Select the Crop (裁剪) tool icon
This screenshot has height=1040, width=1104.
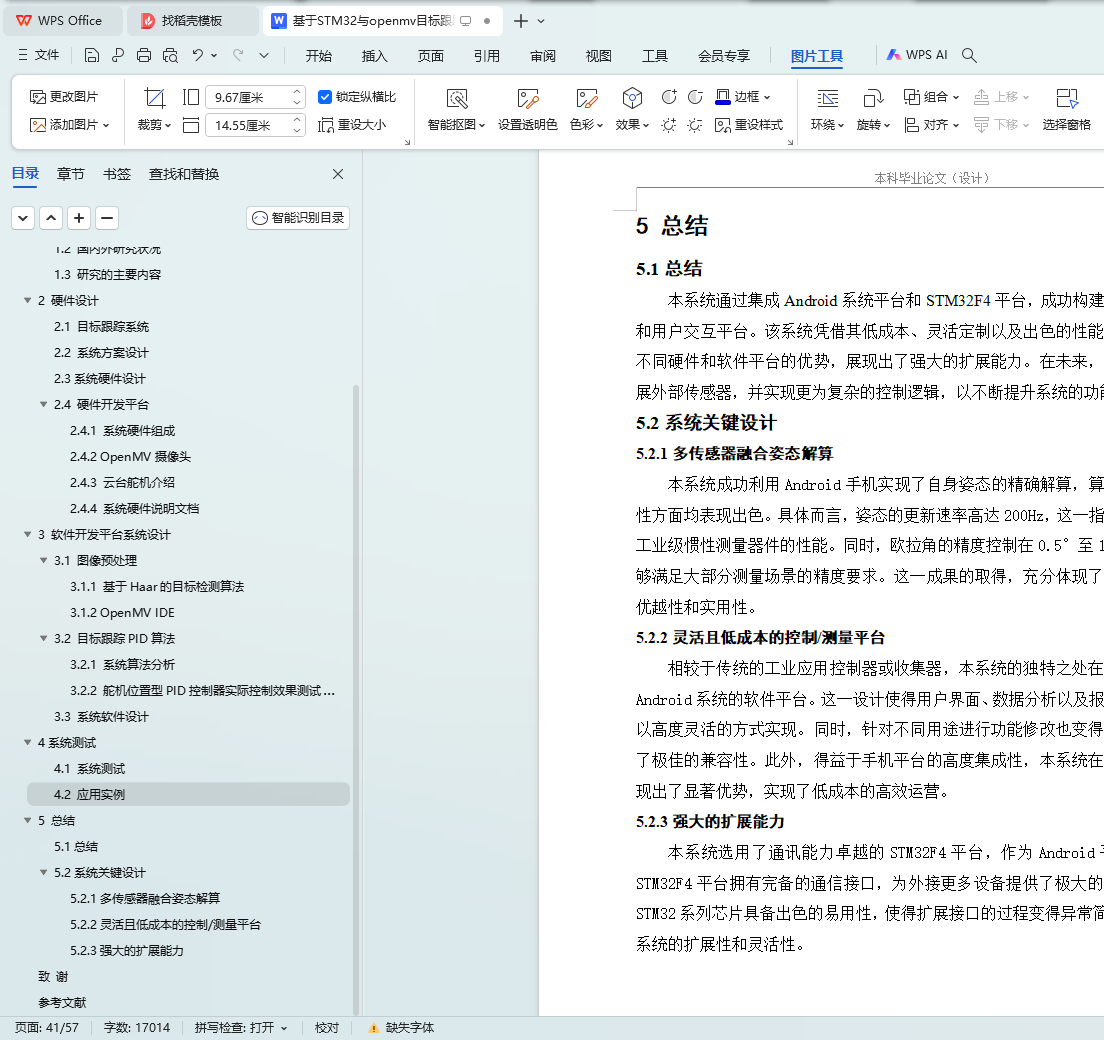[x=154, y=98]
